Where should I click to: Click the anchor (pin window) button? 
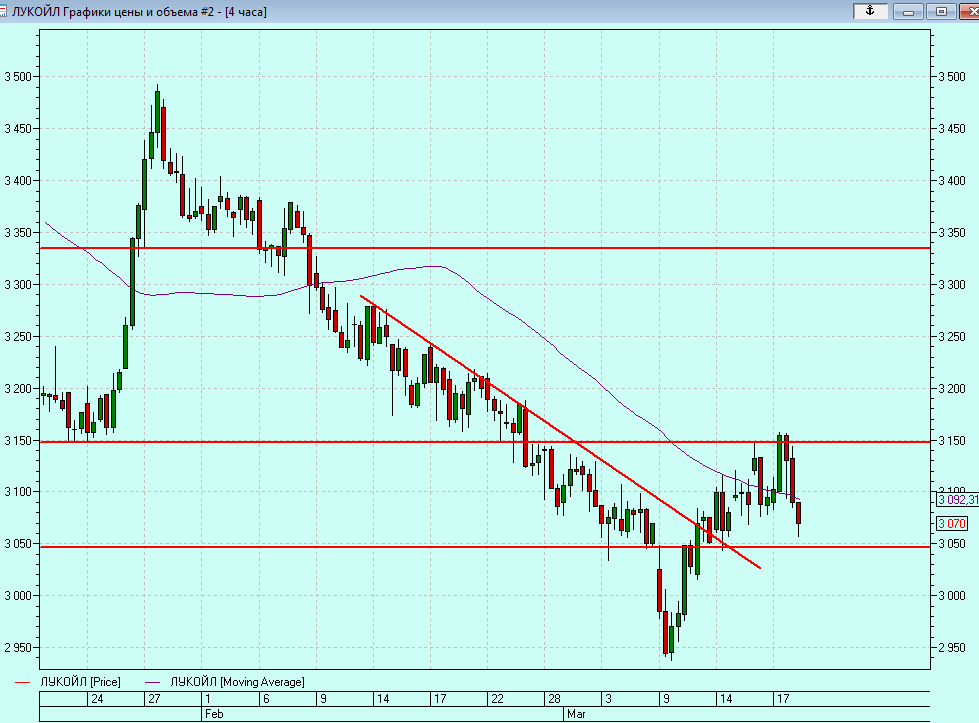click(870, 11)
